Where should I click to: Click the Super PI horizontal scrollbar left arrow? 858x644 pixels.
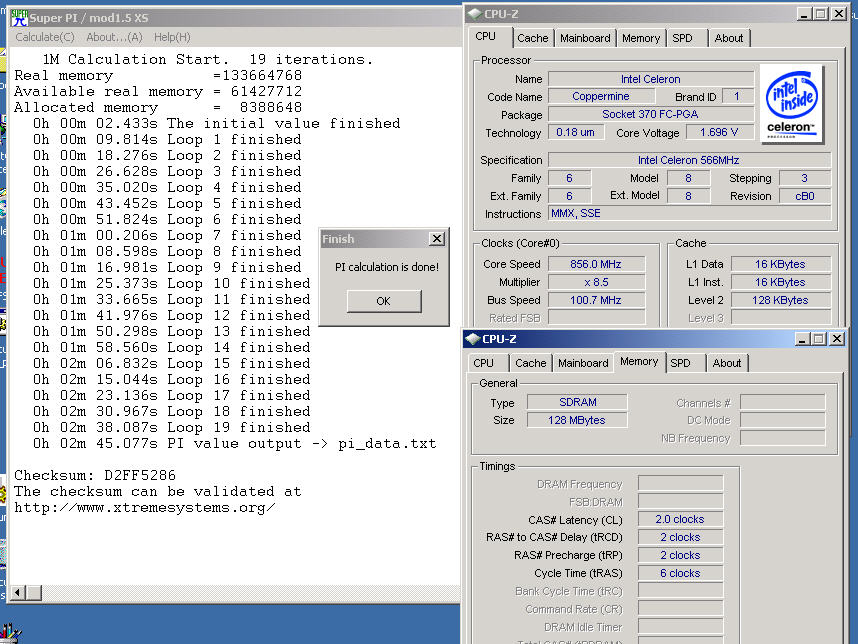click(18, 593)
